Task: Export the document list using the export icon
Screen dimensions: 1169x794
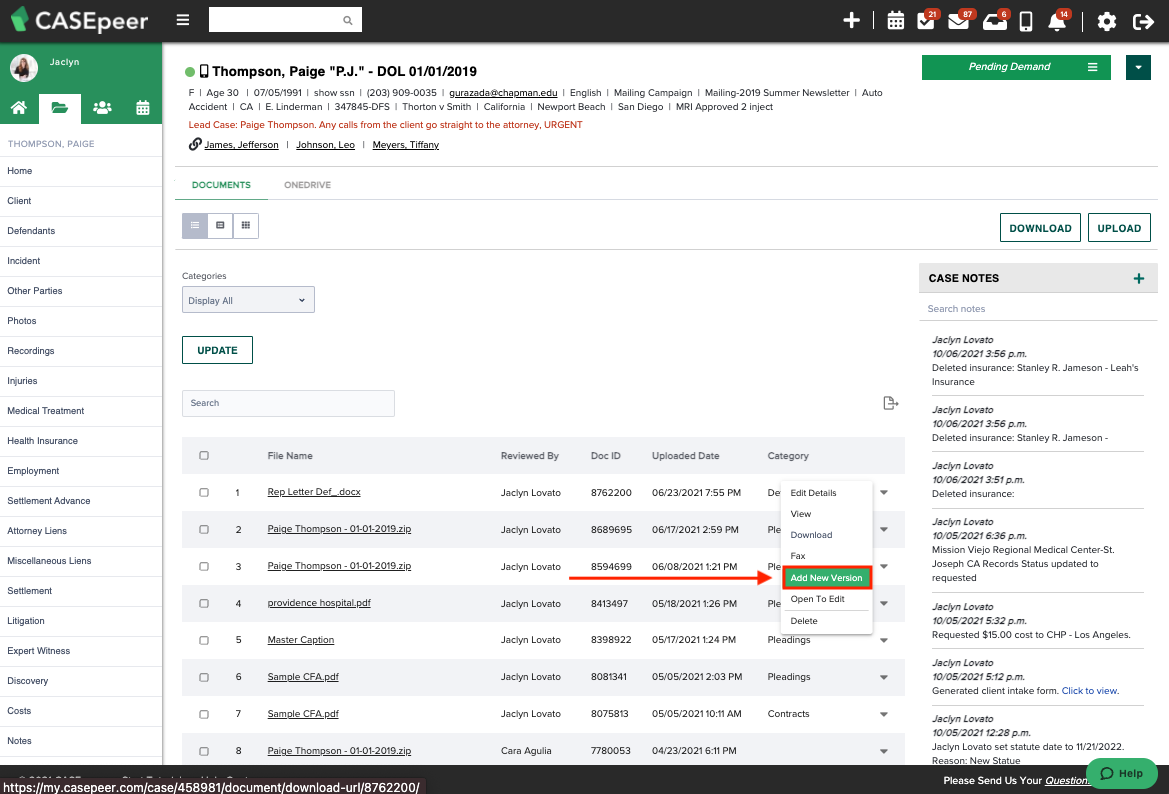Action: 890,402
